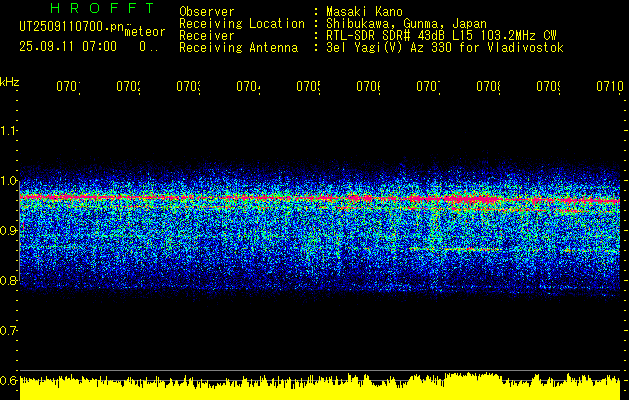Click the 0.7 frequency axis label

click(x=8, y=330)
